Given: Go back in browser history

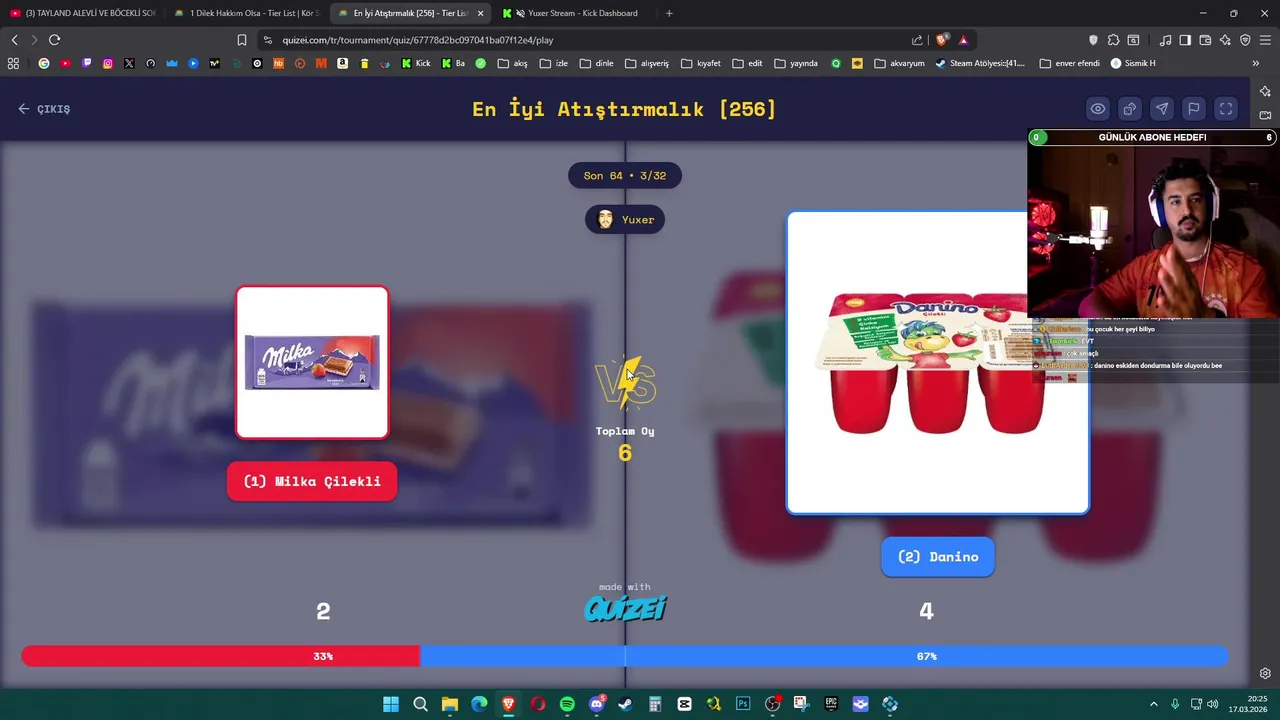Looking at the screenshot, I should (x=14, y=40).
